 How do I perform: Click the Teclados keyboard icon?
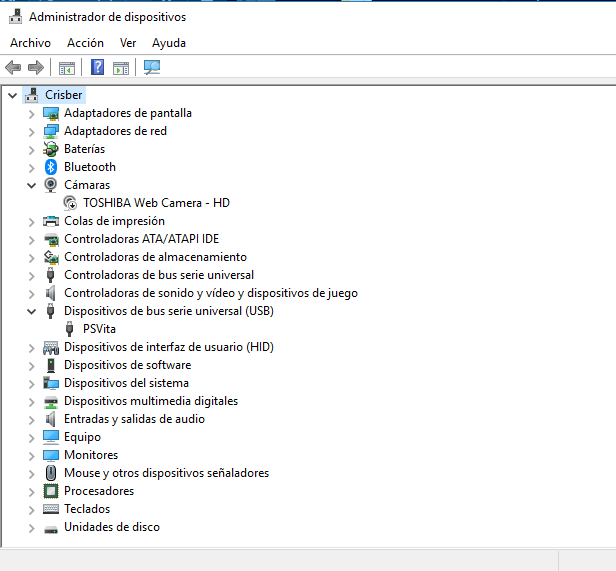(51, 509)
